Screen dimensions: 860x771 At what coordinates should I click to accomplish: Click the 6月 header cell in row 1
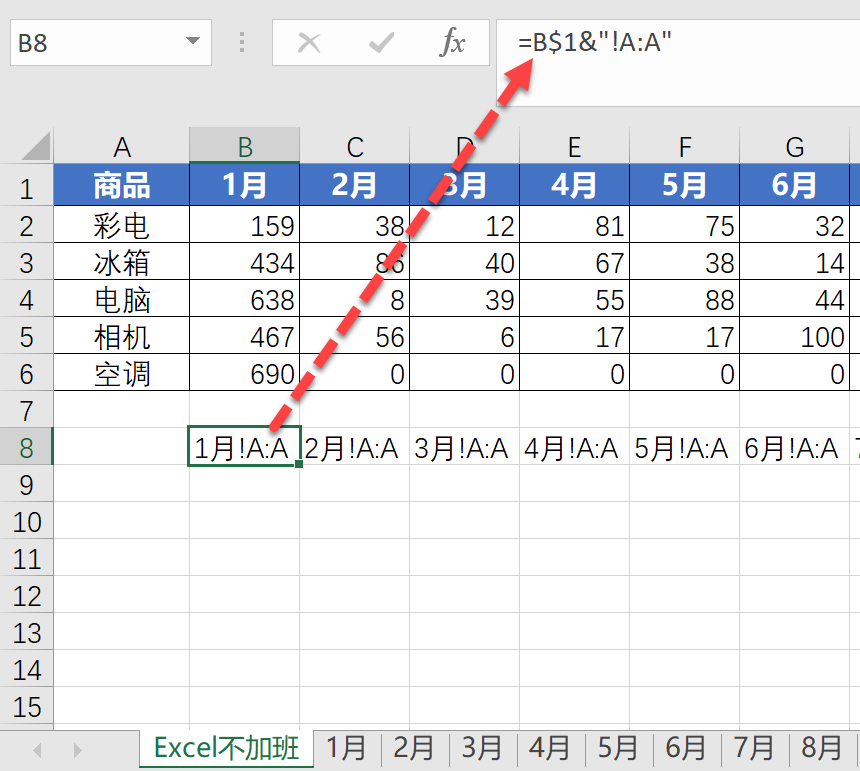[794, 185]
